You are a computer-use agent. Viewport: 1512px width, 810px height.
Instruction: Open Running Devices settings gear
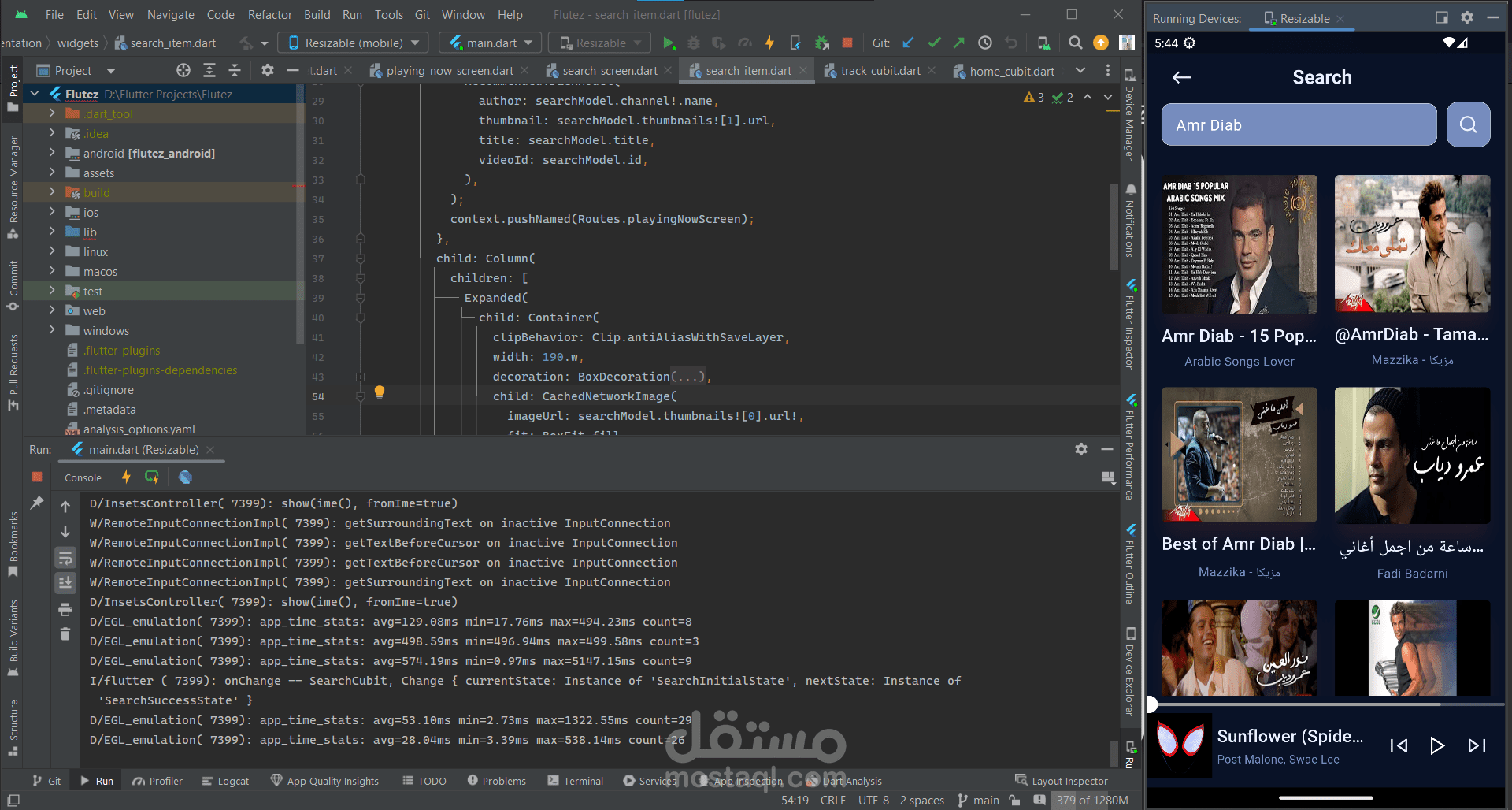pyautogui.click(x=1467, y=17)
